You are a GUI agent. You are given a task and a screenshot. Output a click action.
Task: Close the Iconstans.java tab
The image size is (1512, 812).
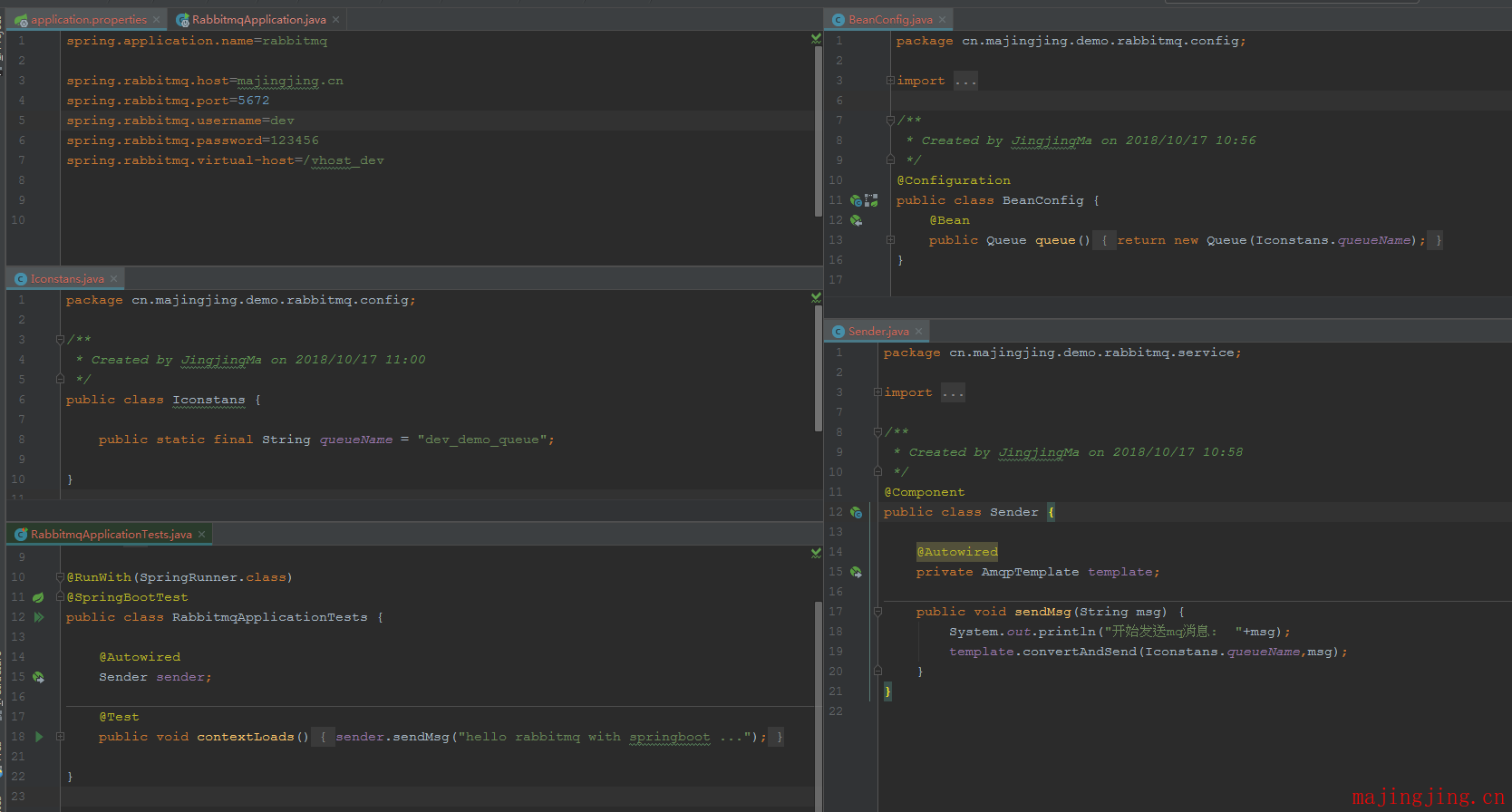point(113,278)
